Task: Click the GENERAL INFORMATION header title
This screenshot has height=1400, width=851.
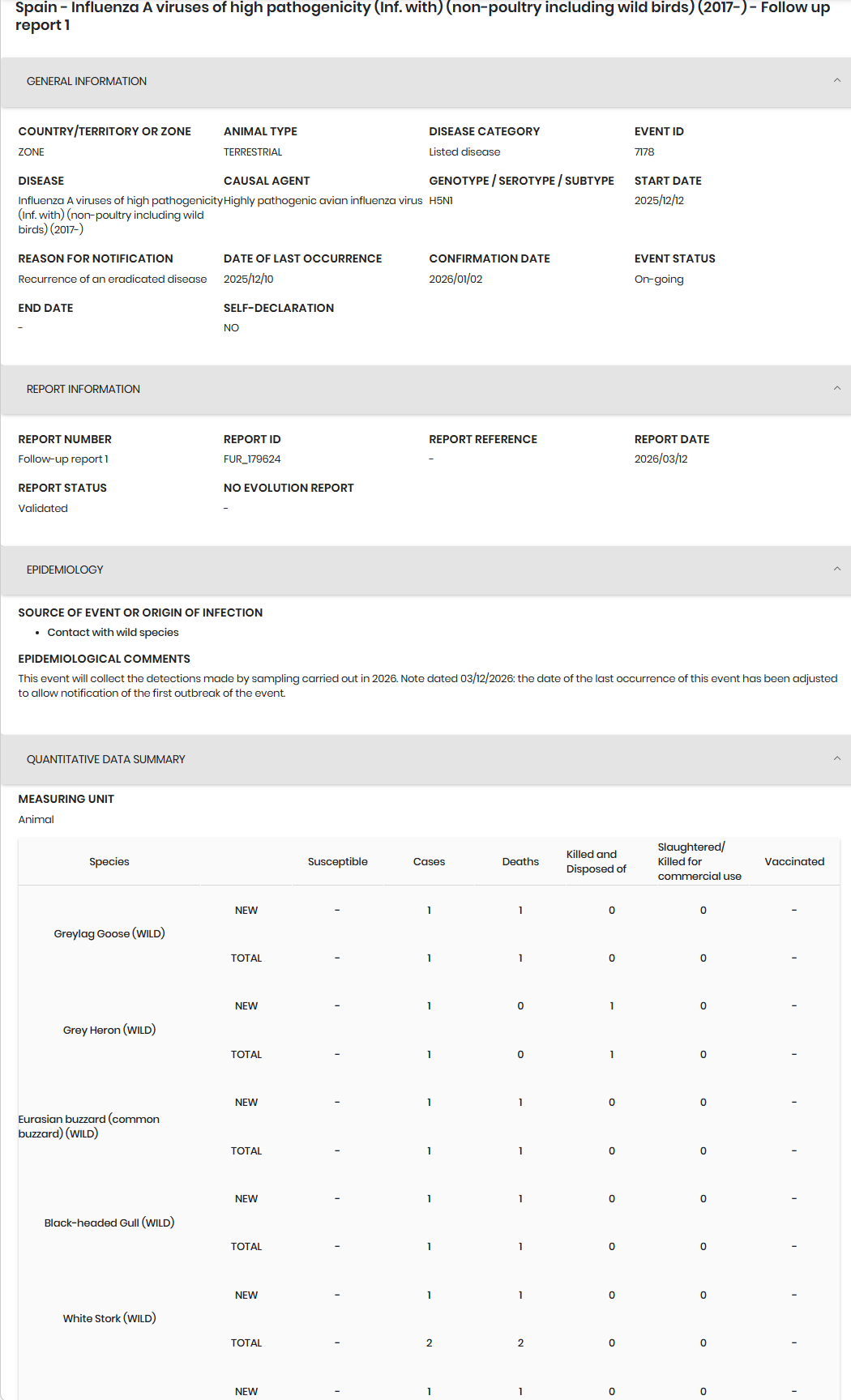Action: pyautogui.click(x=87, y=82)
